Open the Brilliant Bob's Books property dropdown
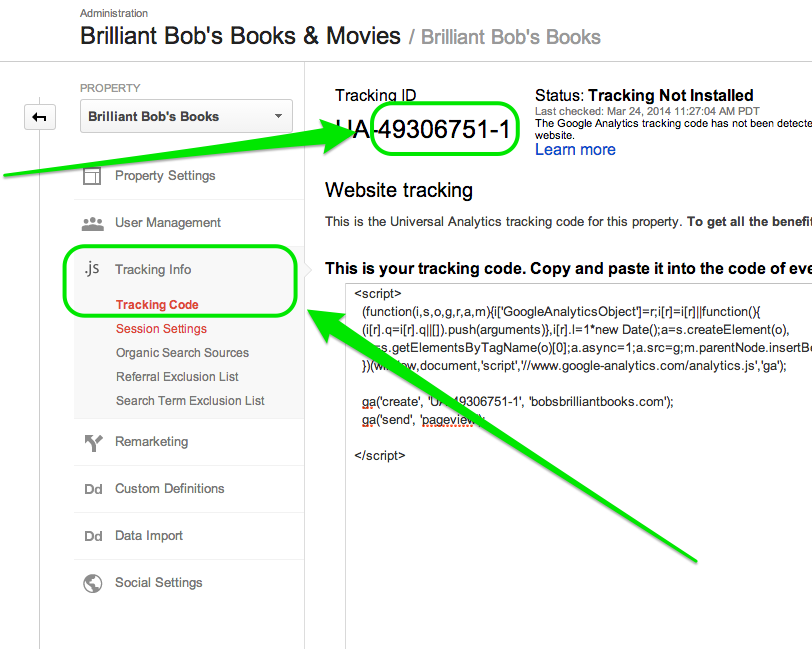812x649 pixels. tap(186, 117)
